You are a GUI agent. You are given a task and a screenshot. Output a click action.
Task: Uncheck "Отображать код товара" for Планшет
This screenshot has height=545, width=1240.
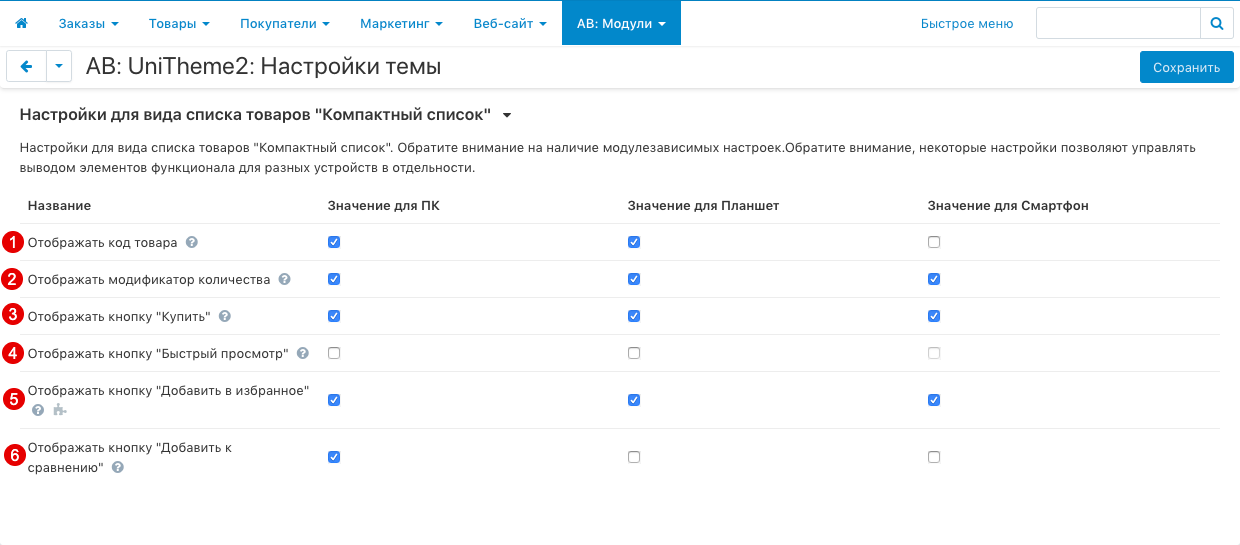pyautogui.click(x=634, y=242)
